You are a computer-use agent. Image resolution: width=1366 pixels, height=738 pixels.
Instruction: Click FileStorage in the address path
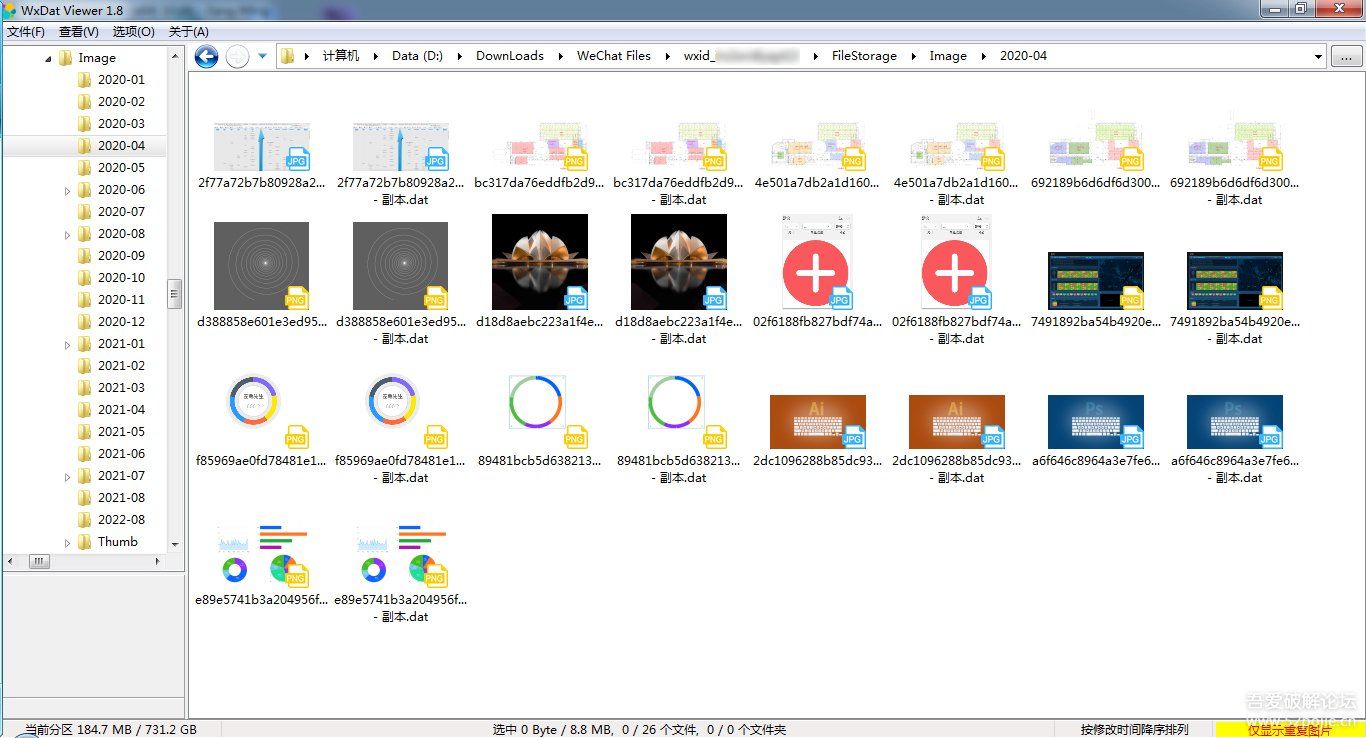pyautogui.click(x=864, y=56)
